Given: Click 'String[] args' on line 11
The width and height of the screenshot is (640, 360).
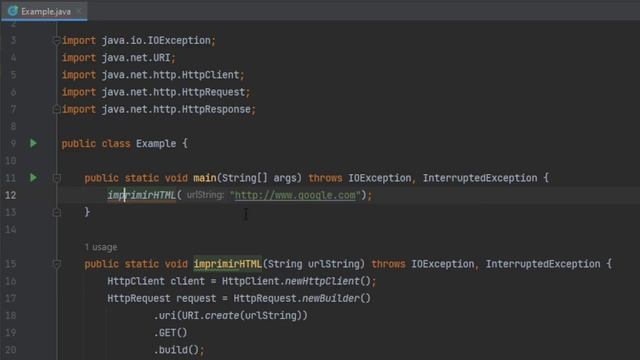Looking at the screenshot, I should (259, 178).
